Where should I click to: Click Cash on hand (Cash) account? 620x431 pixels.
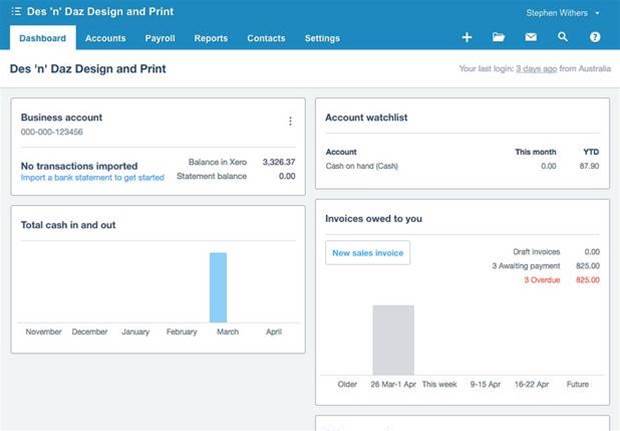point(362,166)
